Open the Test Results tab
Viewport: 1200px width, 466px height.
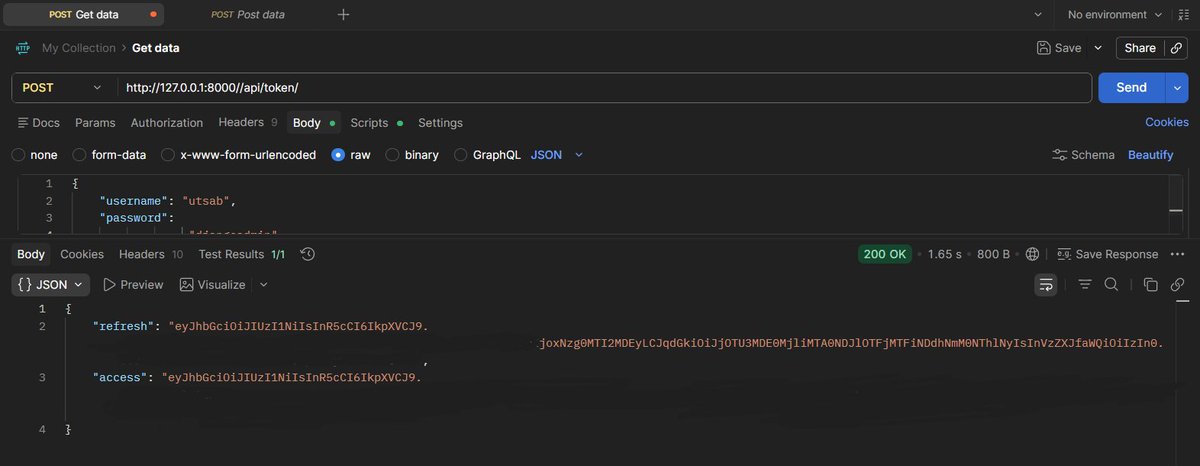(242, 254)
